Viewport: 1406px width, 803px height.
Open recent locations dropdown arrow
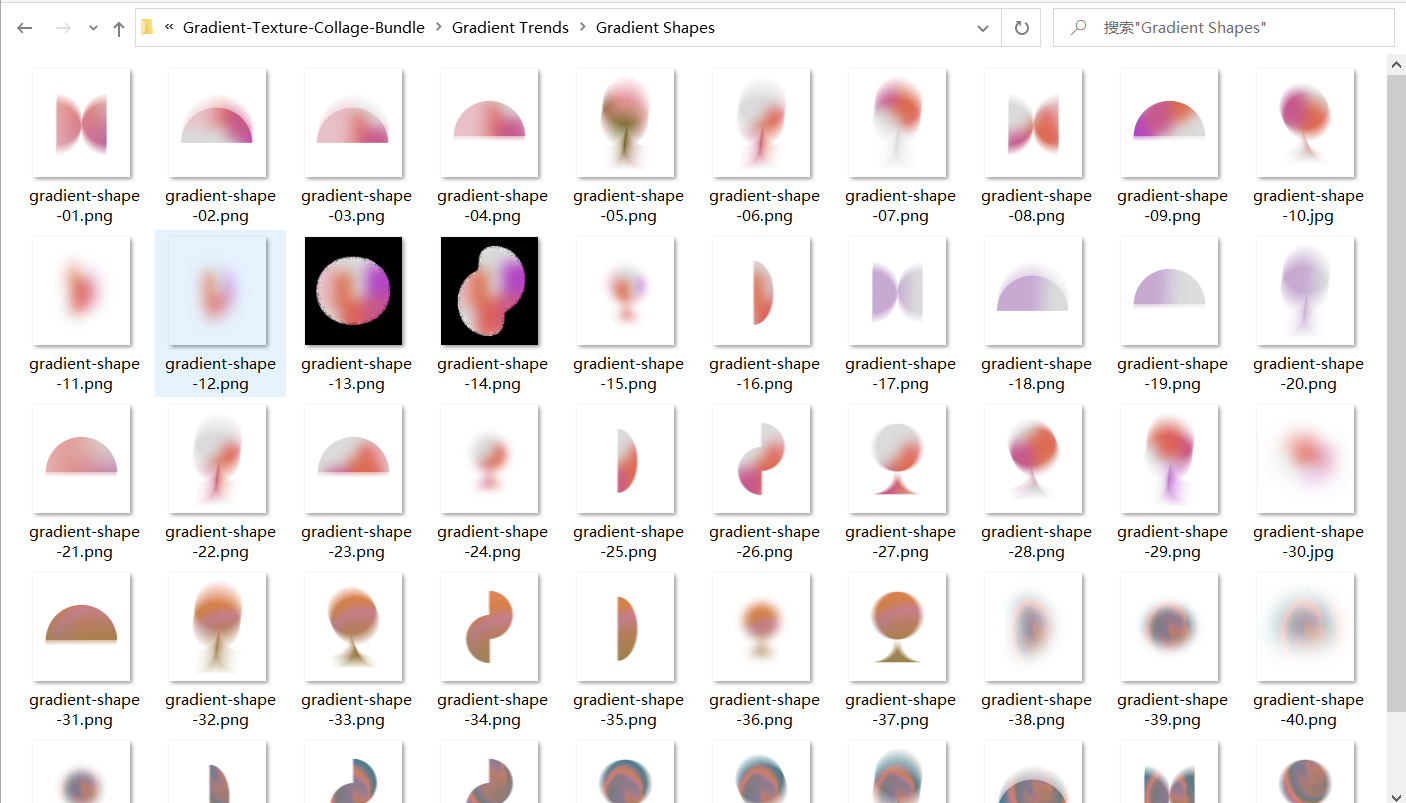(93, 29)
